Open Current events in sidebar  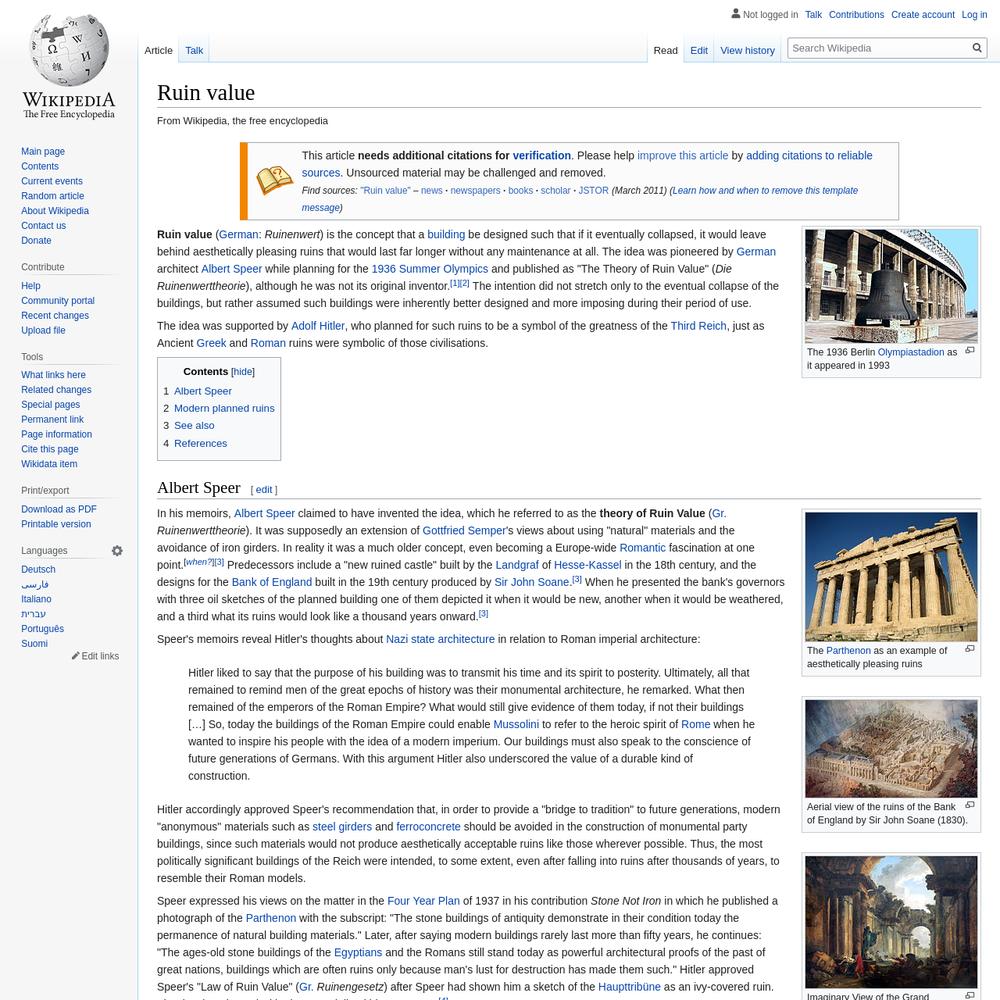pos(52,181)
